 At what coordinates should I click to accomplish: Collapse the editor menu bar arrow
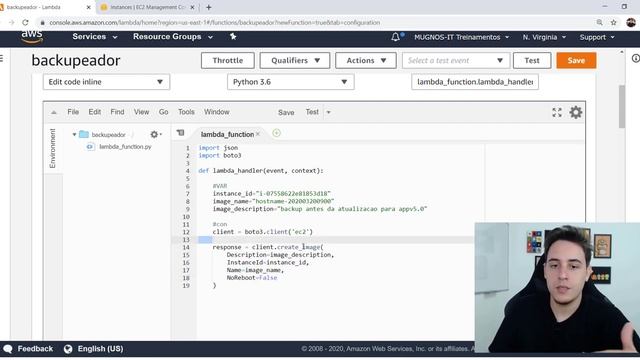(x=54, y=112)
